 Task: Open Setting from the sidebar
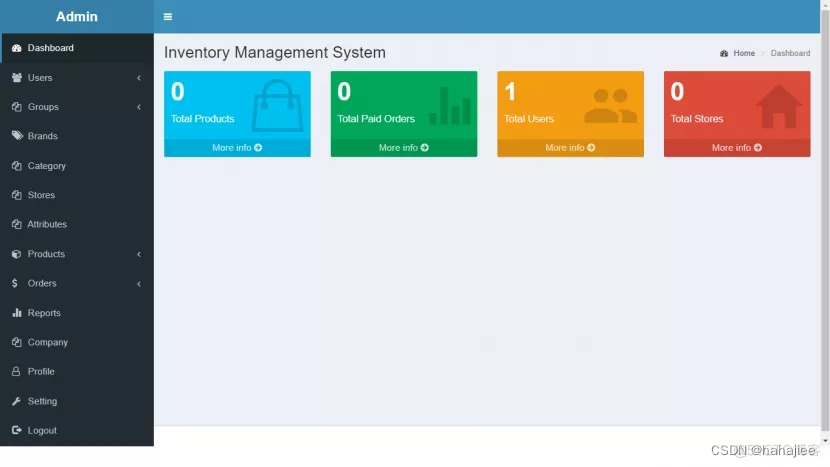(x=77, y=401)
